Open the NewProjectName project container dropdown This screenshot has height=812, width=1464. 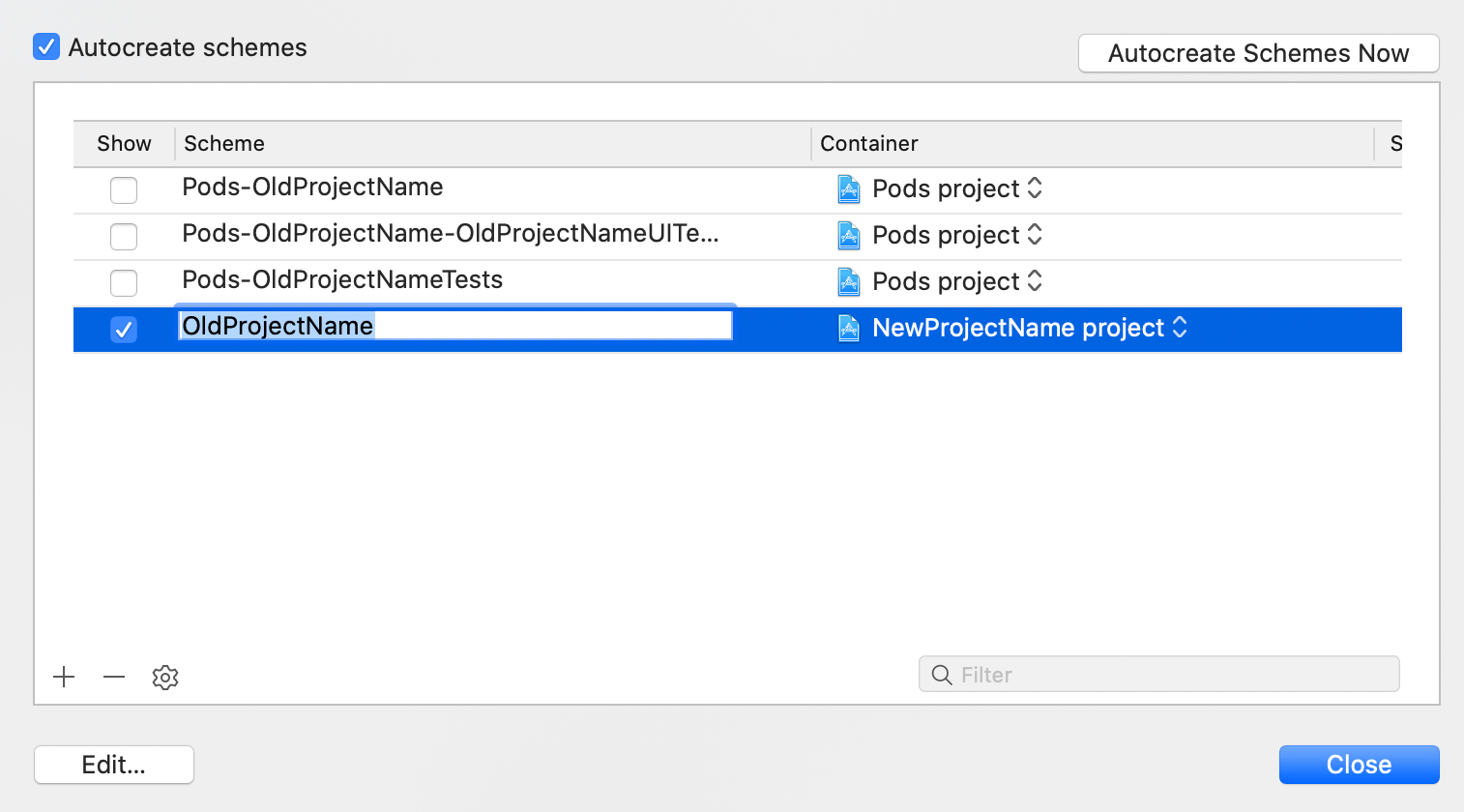tap(1180, 328)
